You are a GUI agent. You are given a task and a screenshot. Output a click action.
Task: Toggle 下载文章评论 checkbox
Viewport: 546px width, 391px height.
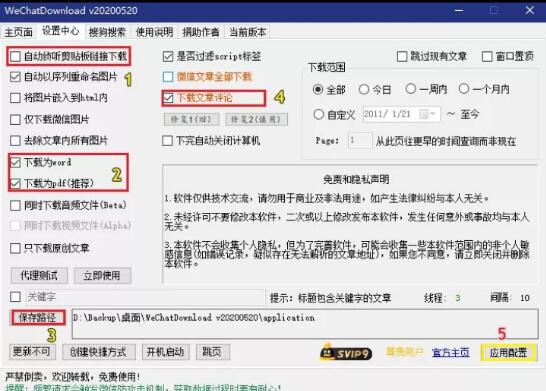pos(168,98)
